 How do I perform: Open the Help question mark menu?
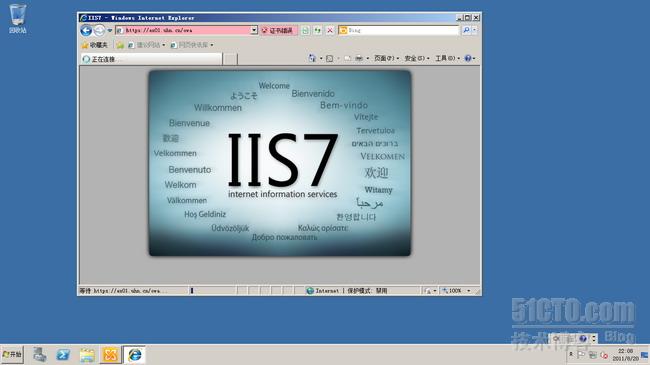470,58
